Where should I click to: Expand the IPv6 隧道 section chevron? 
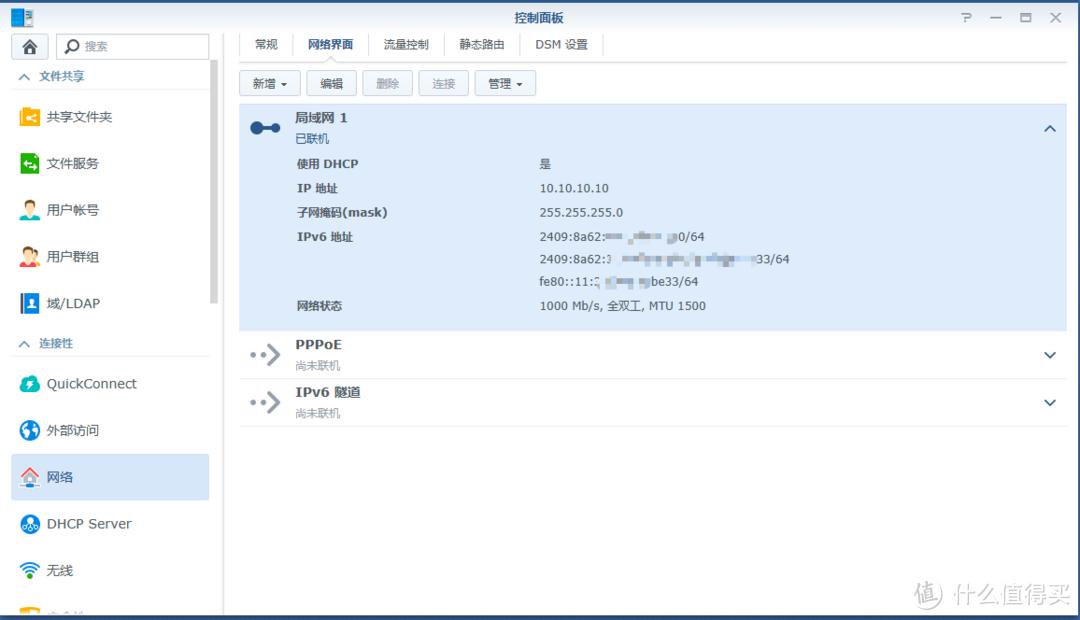click(1050, 403)
